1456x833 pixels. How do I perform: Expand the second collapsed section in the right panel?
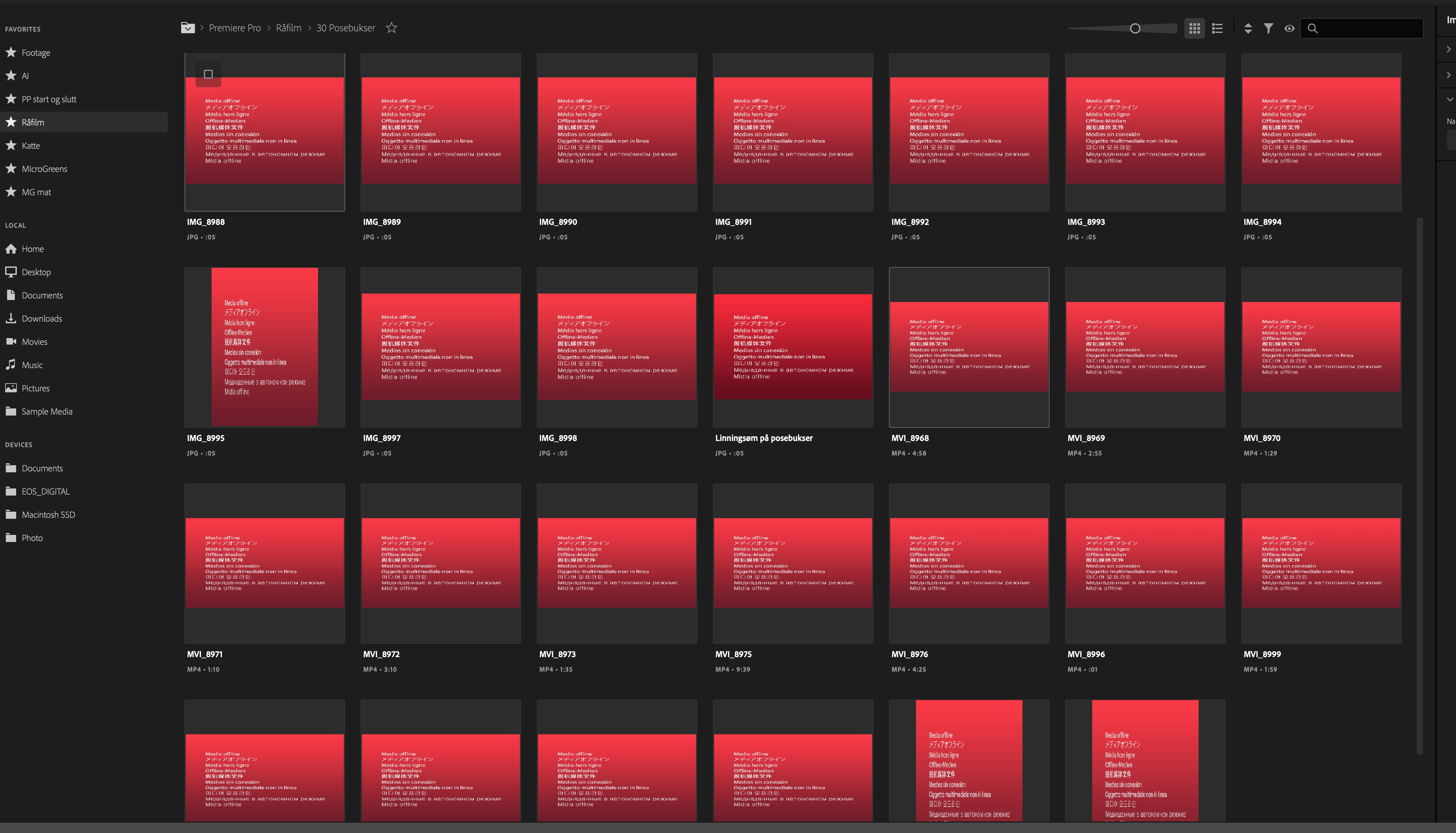(1448, 75)
